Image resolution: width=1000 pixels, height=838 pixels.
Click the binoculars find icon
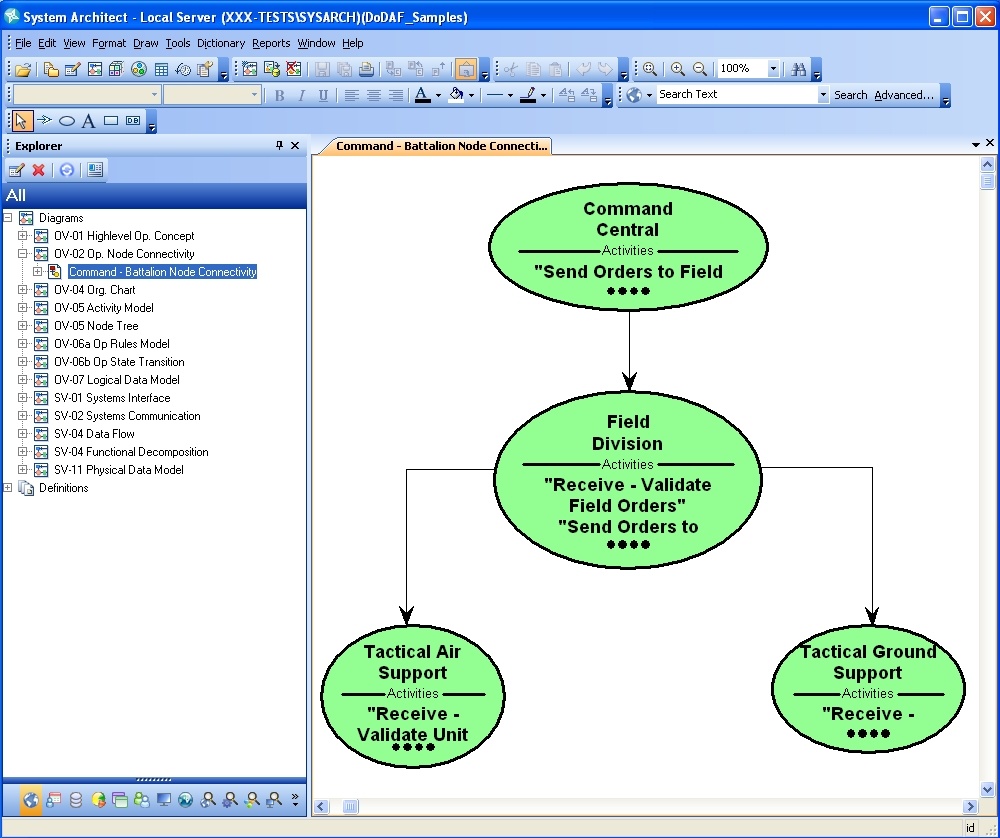[x=798, y=69]
